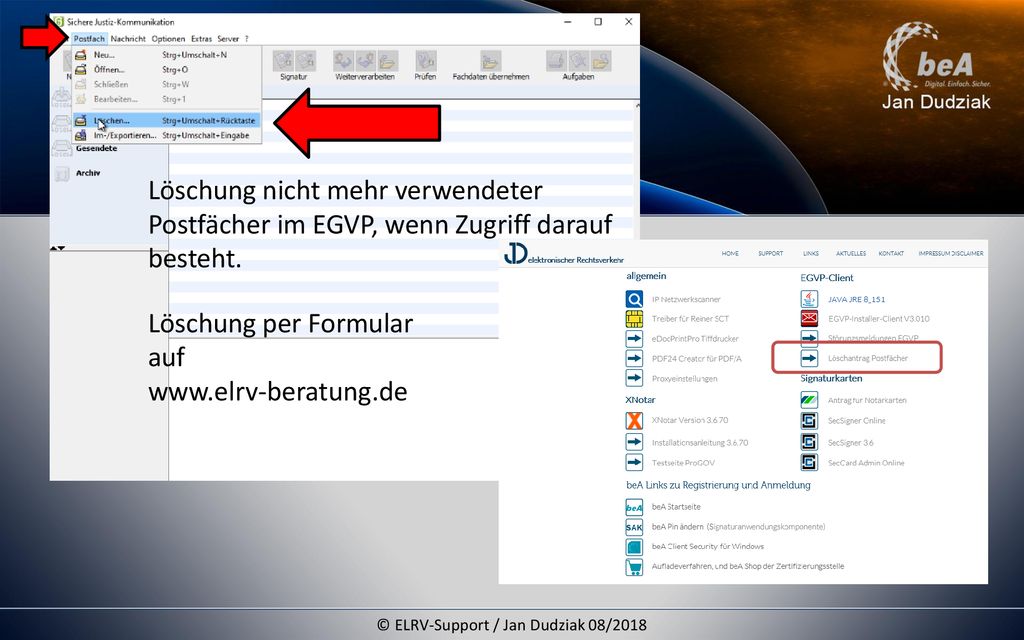Open SUPPORT in the website navigation
Screen dimensions: 1024x640
point(771,253)
